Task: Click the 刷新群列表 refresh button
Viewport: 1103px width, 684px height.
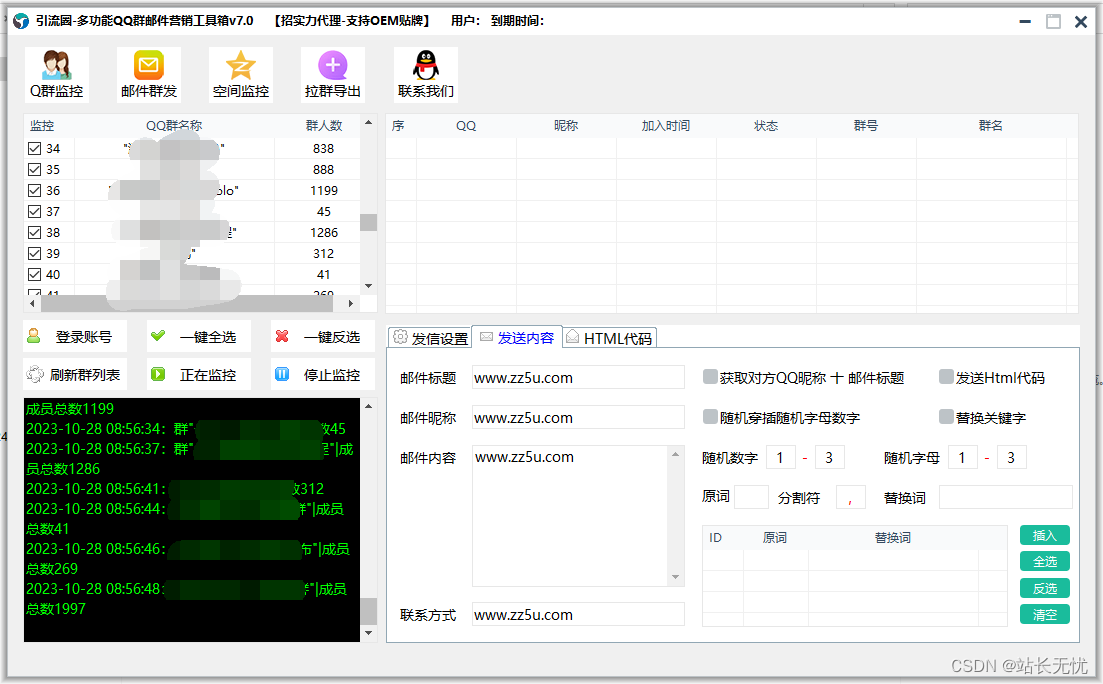Action: (75, 374)
